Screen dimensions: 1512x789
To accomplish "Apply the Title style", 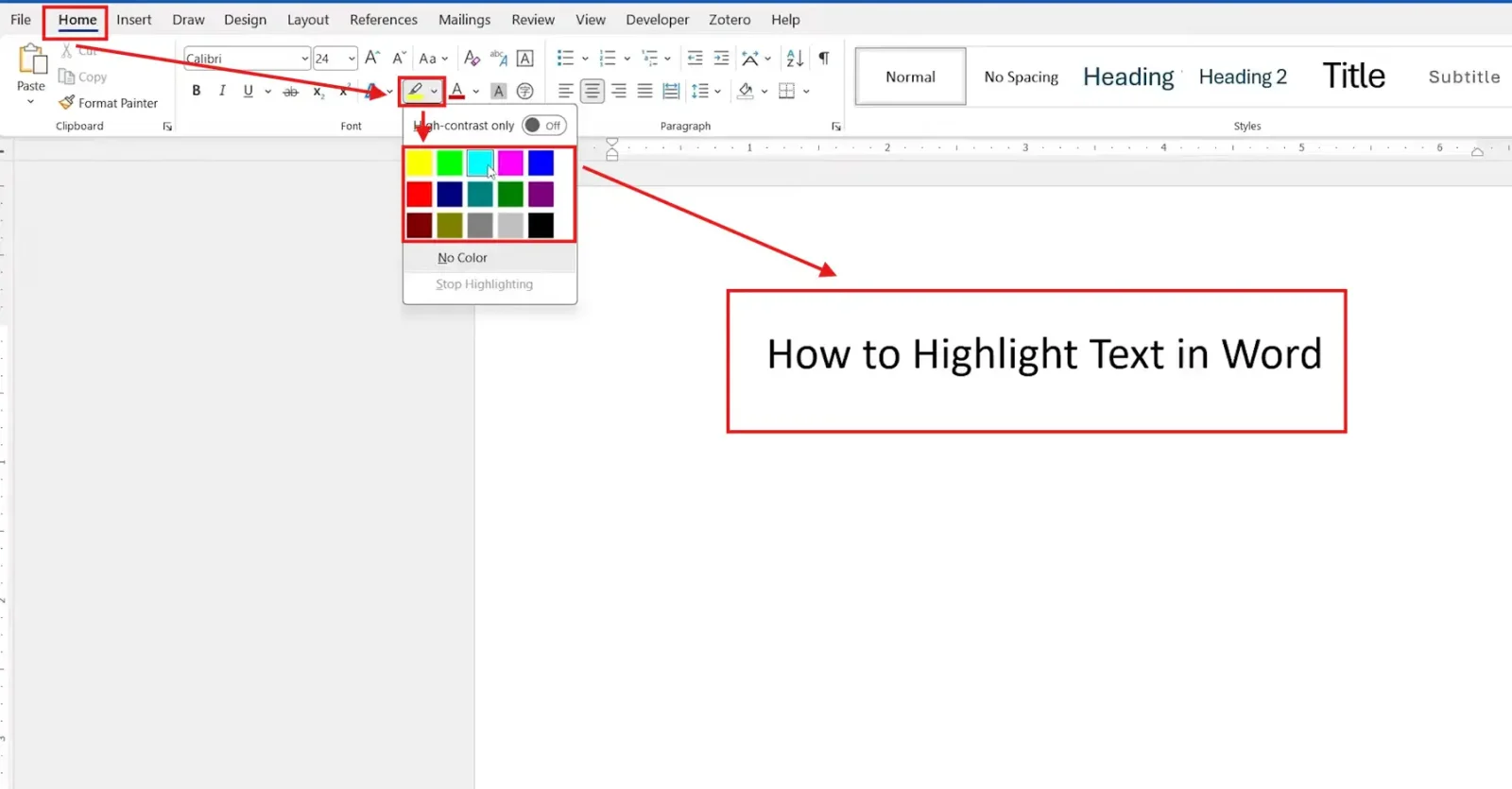I will click(1353, 76).
